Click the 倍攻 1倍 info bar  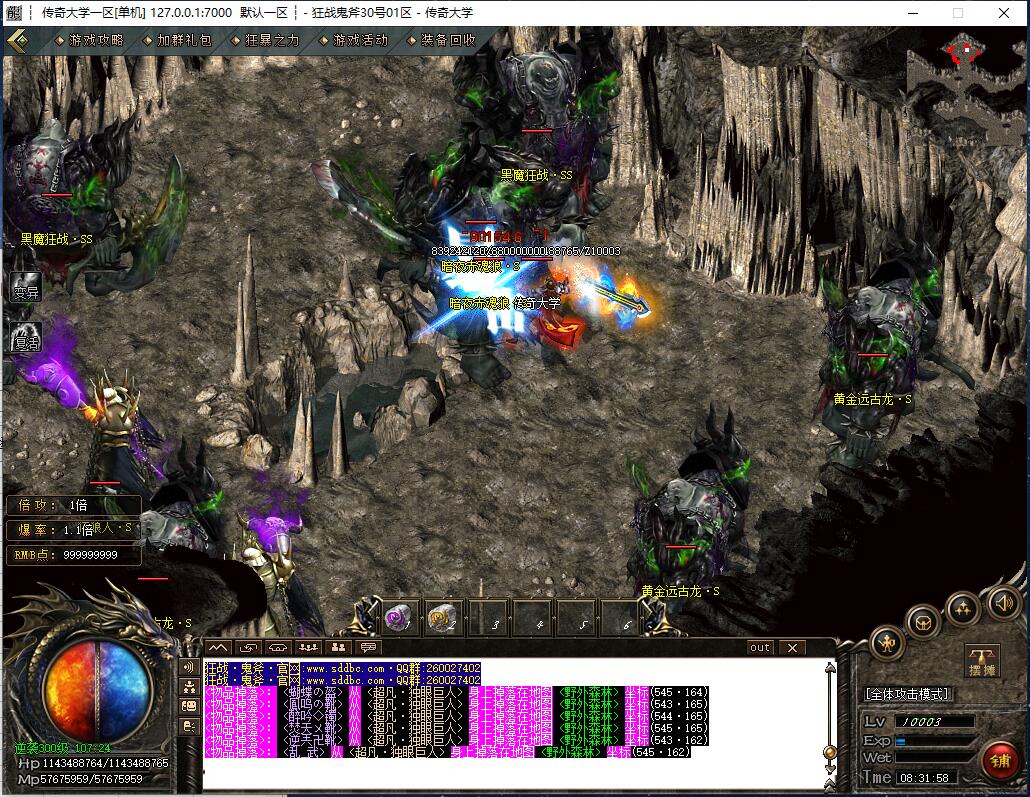click(x=74, y=505)
